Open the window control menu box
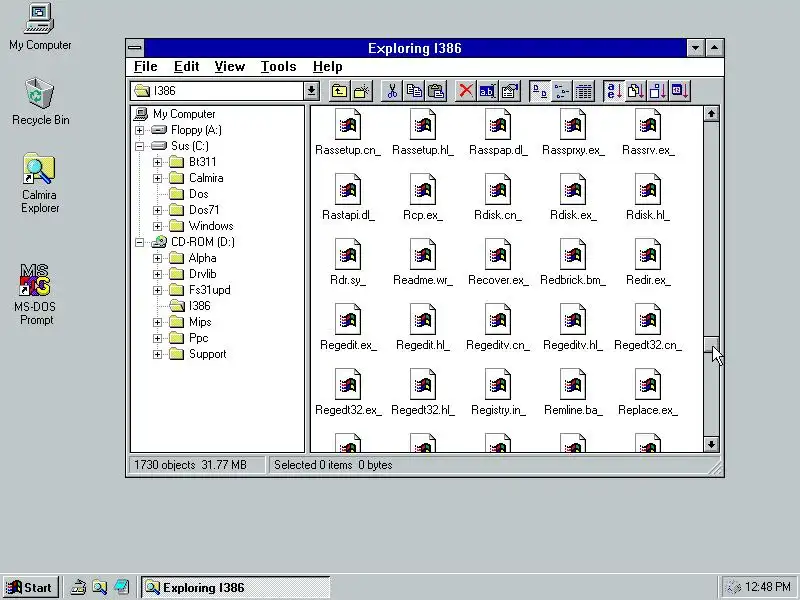The height and width of the screenshot is (600, 800). click(135, 48)
